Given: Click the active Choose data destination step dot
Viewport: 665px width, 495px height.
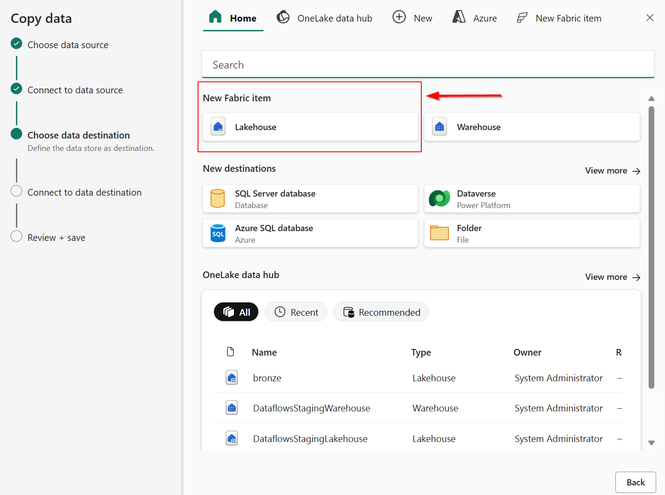Looking at the screenshot, I should click(16, 134).
